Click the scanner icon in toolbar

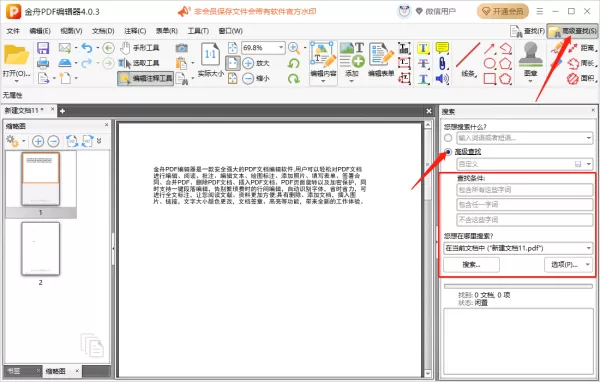pyautogui.click(x=65, y=63)
